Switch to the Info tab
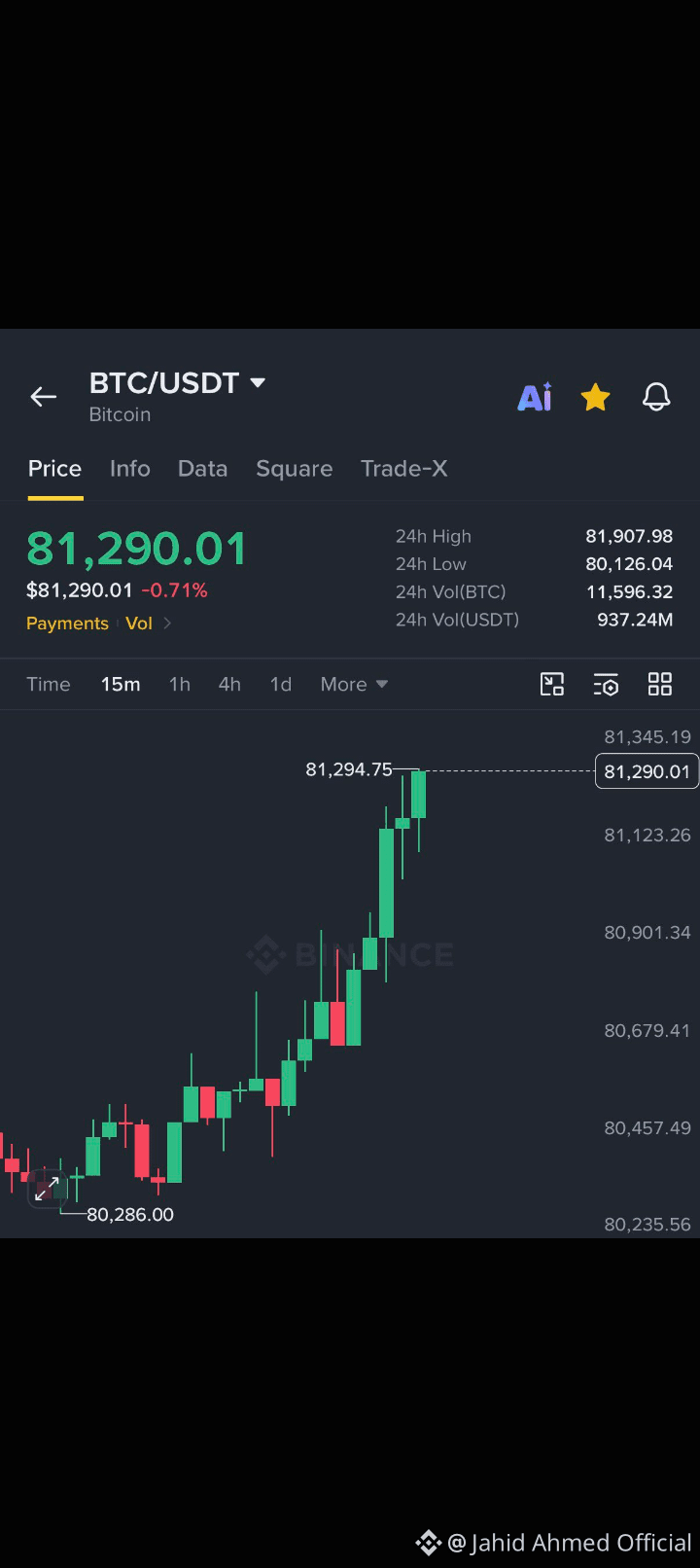Screen dimensions: 700x1568 (130, 469)
